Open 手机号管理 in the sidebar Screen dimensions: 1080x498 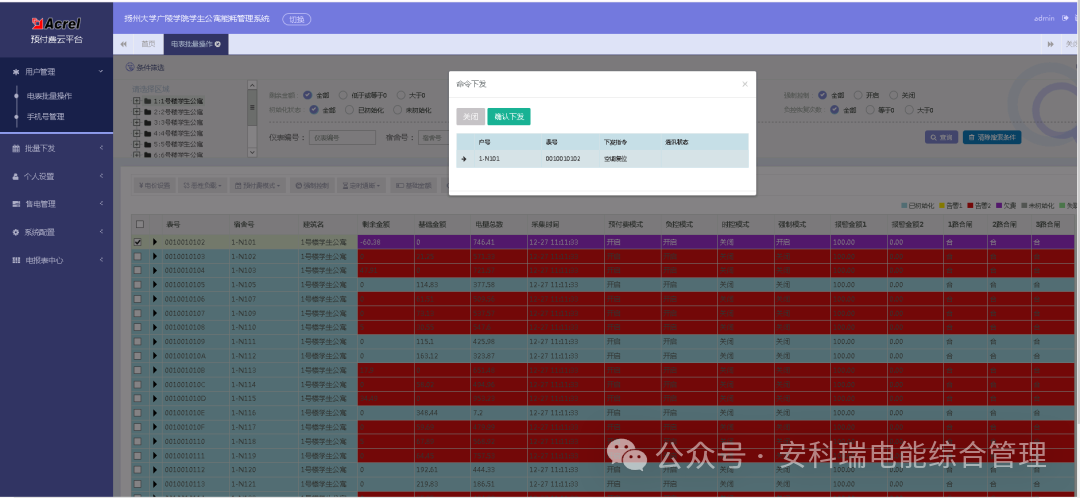coord(45,117)
